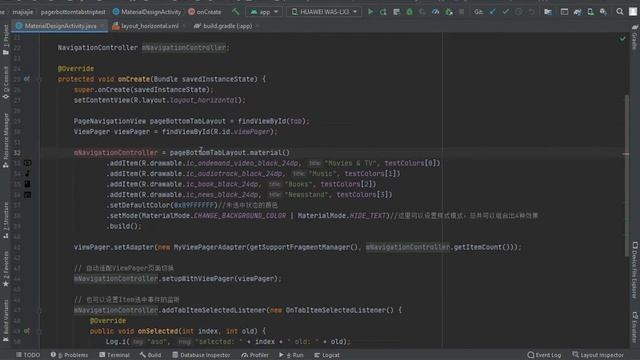This screenshot has height=360, width=640.
Task: Click the Make Project hammer icon
Action: pos(236,12)
